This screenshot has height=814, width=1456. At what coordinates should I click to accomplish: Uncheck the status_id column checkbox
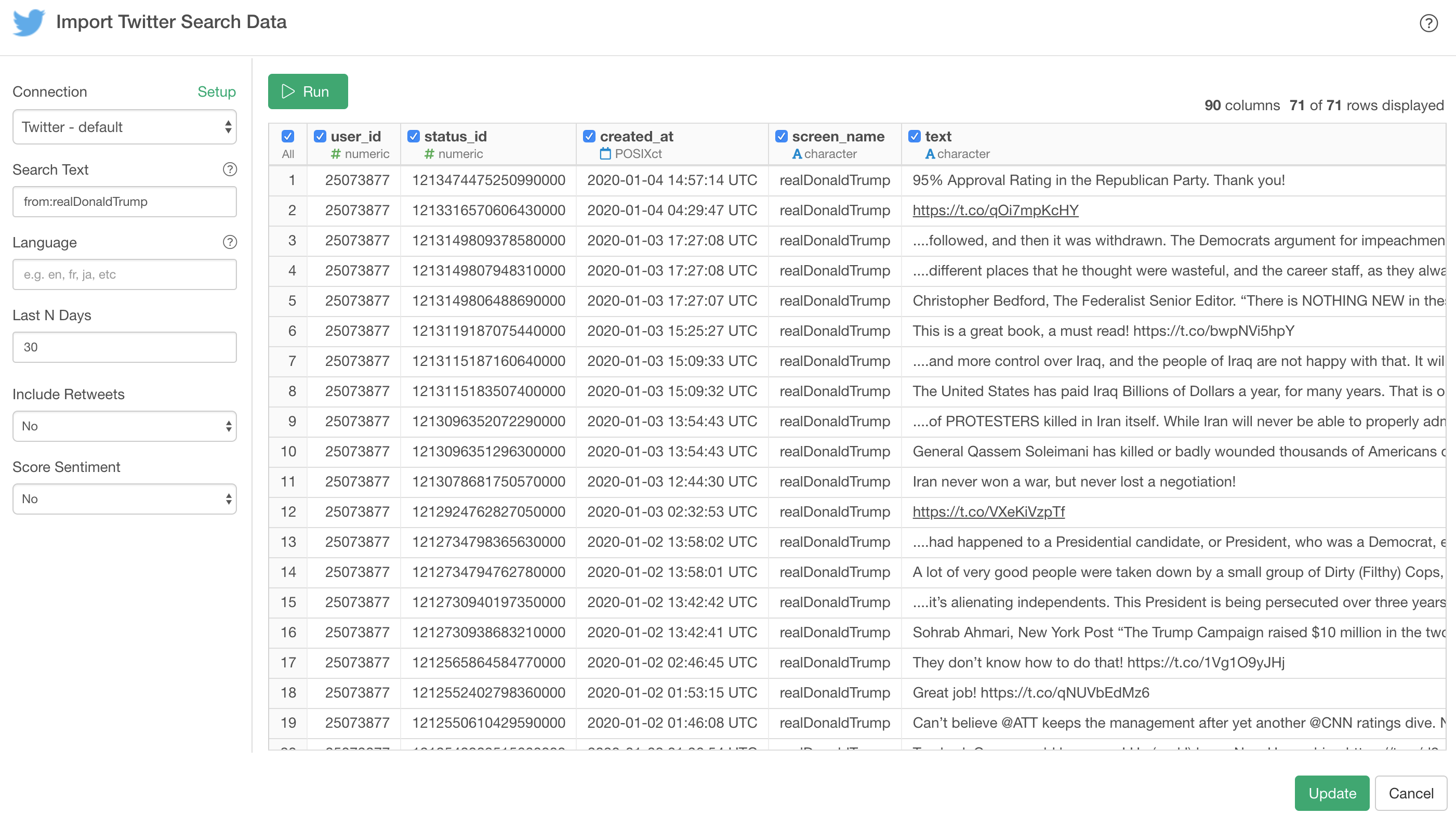tap(414, 136)
